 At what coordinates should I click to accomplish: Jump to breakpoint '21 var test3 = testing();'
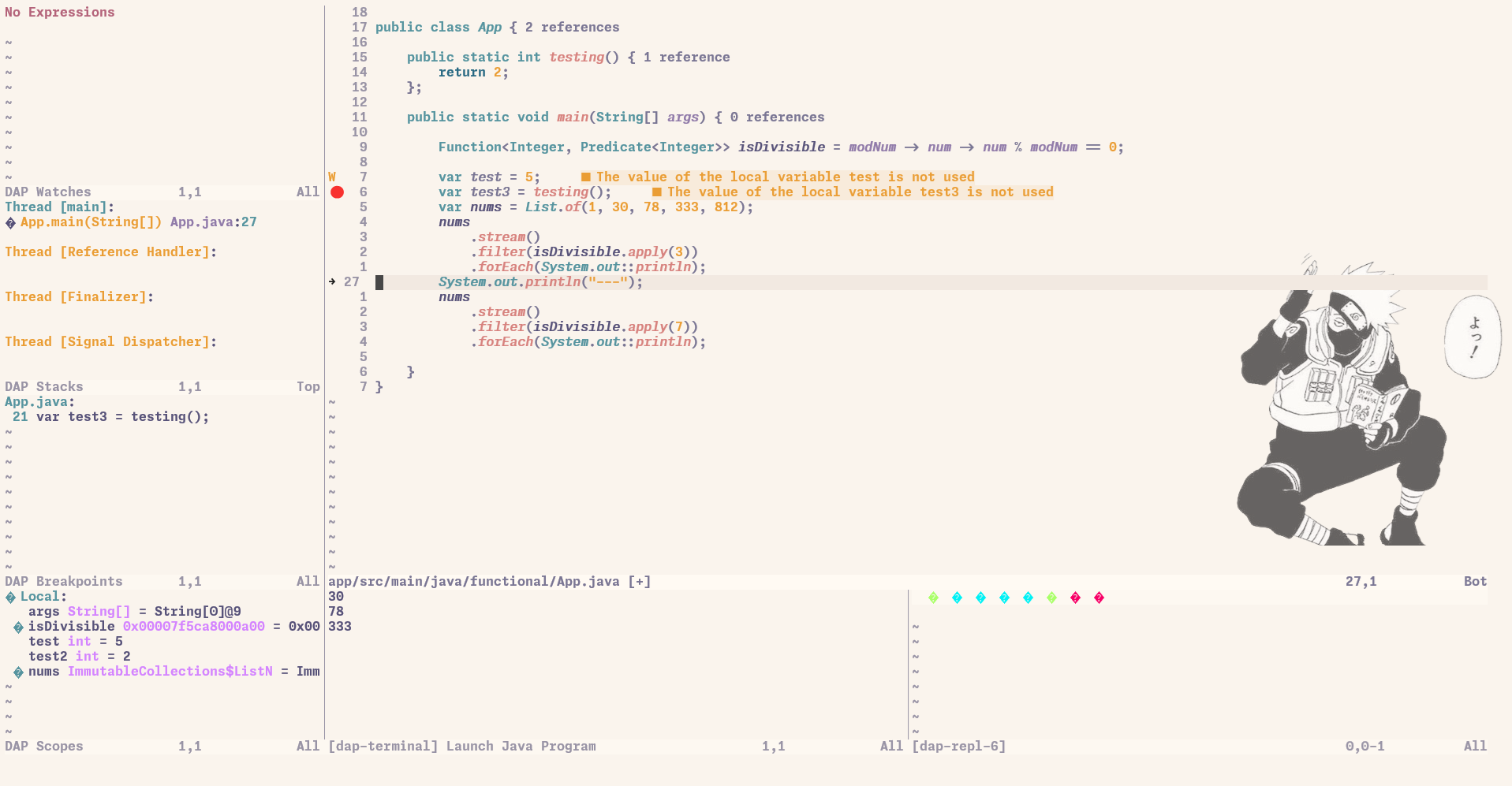coord(111,416)
